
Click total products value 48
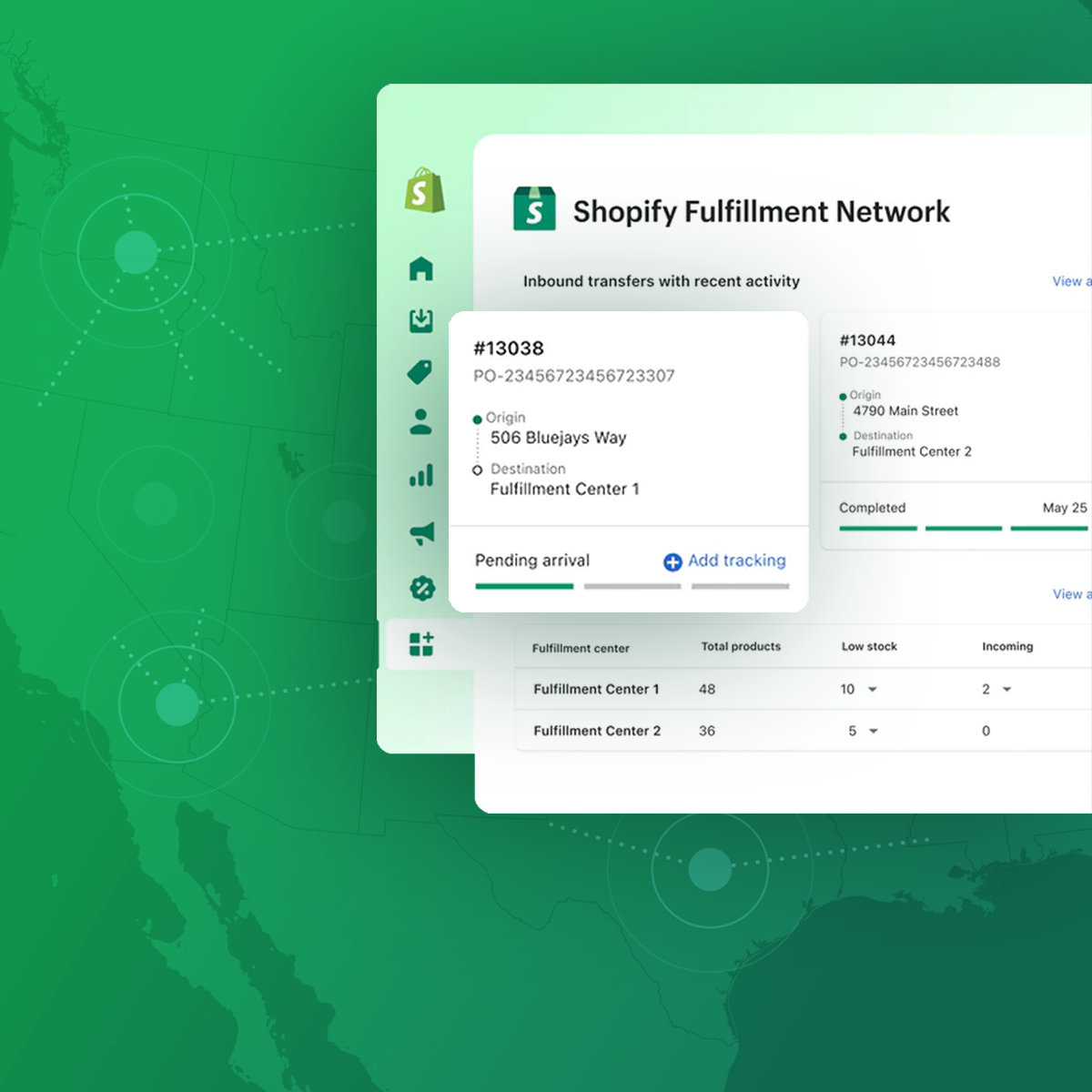[707, 690]
